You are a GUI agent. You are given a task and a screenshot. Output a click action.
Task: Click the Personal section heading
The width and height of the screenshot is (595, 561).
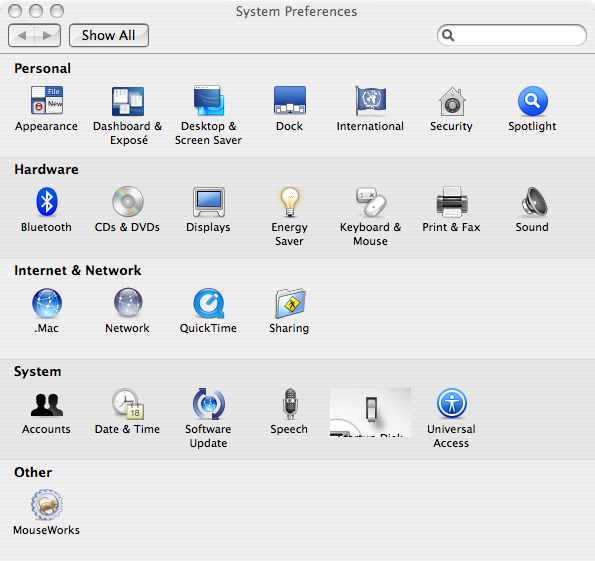[42, 68]
